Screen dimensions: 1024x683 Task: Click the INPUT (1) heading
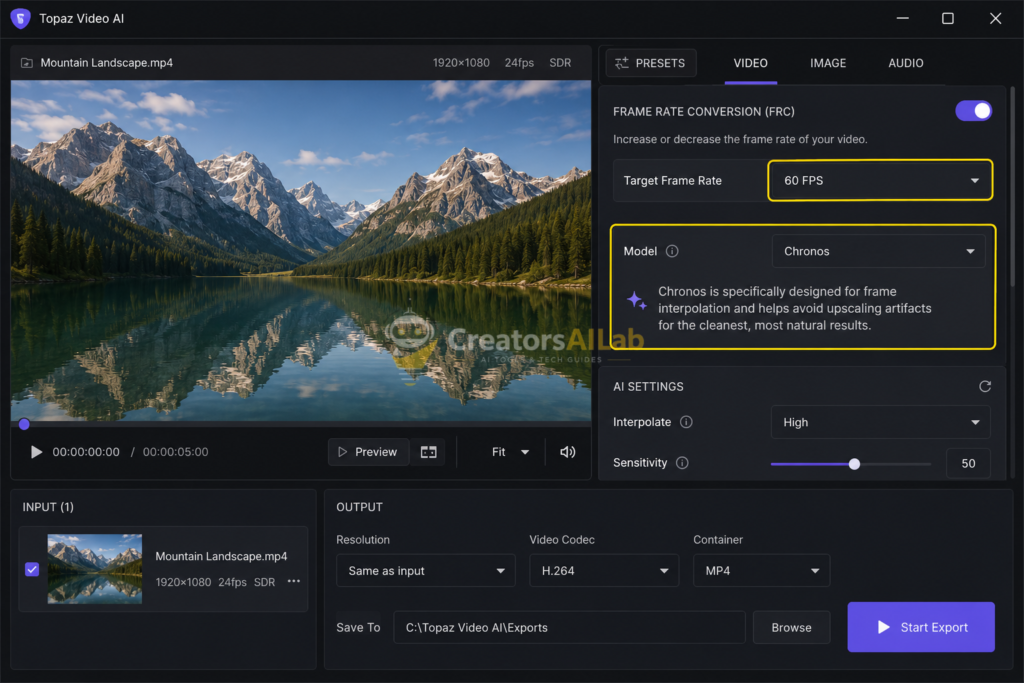[x=48, y=507]
